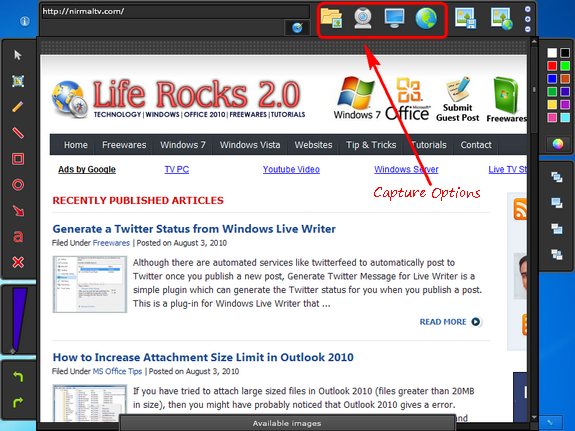Capture from the webcam
This screenshot has width=575, height=431.
[363, 18]
